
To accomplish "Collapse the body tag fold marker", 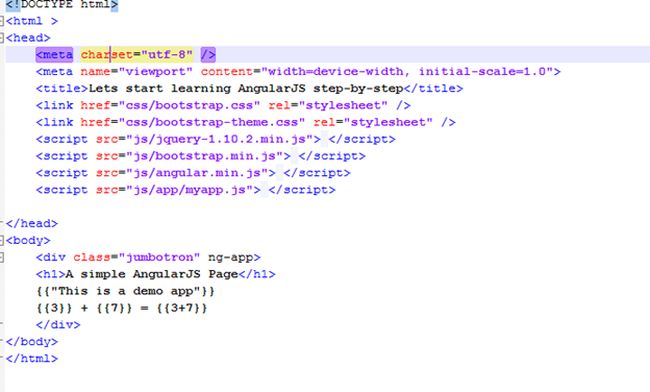I will pos(2,240).
